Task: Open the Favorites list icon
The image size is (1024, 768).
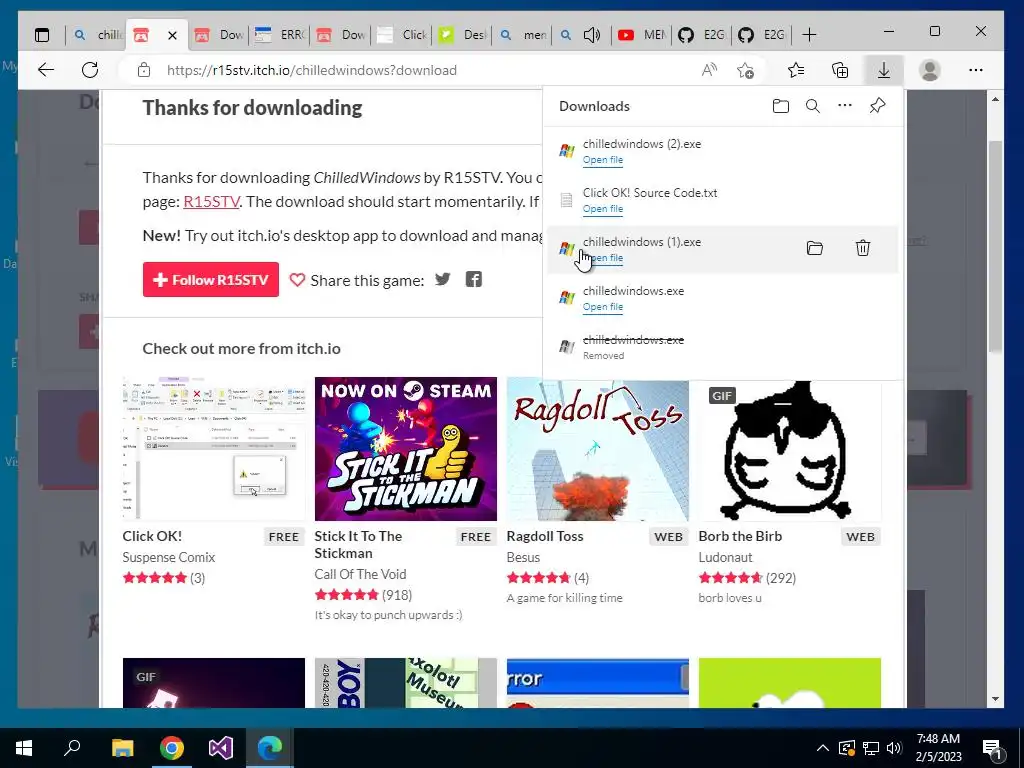Action: (795, 70)
